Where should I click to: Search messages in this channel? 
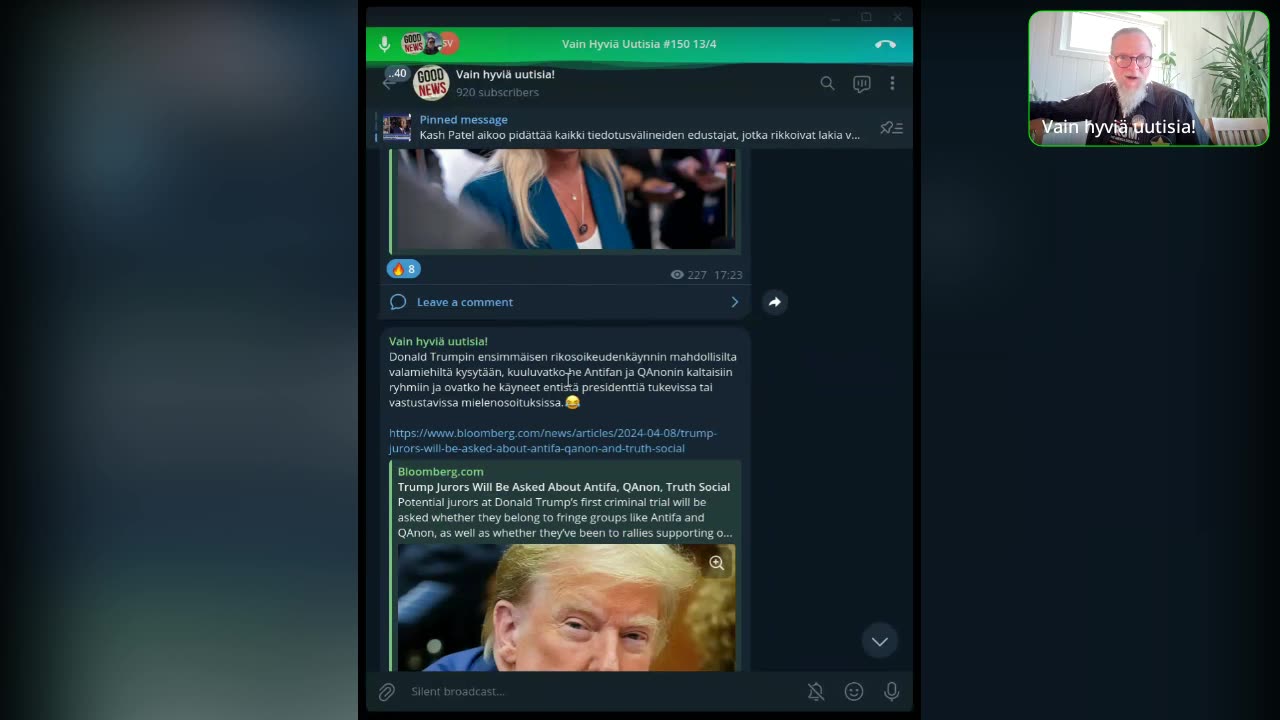click(827, 83)
